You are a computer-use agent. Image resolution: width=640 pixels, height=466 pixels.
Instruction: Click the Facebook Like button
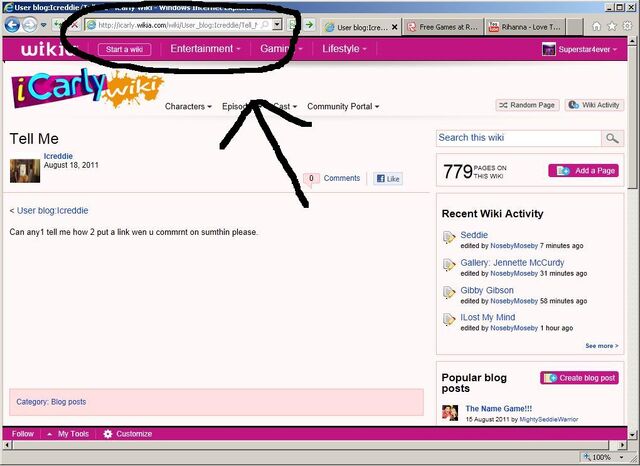click(388, 179)
